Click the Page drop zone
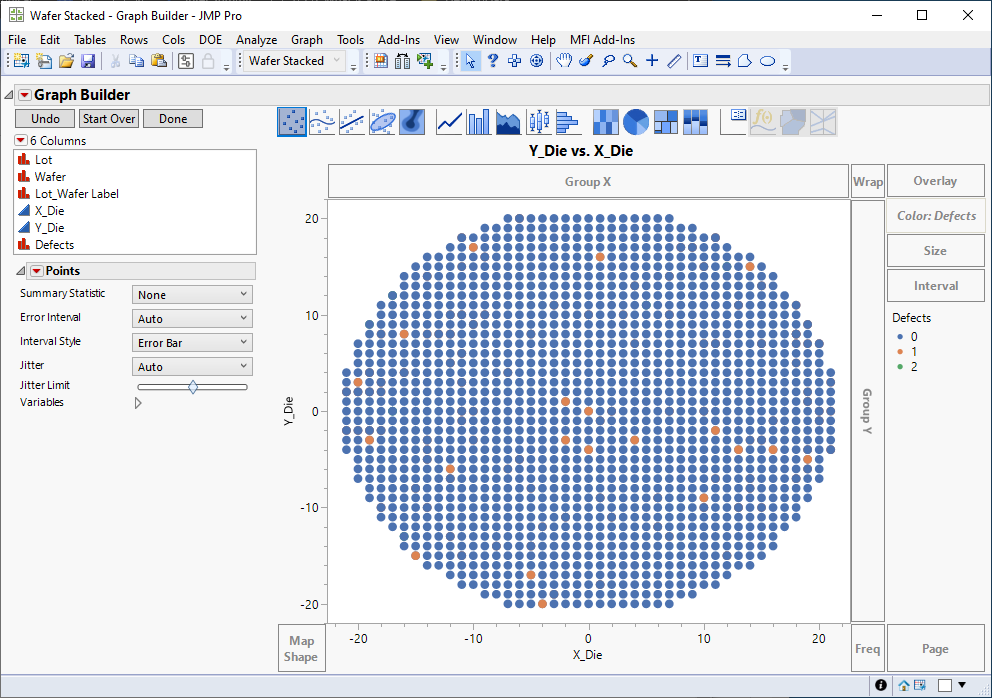 [936, 649]
